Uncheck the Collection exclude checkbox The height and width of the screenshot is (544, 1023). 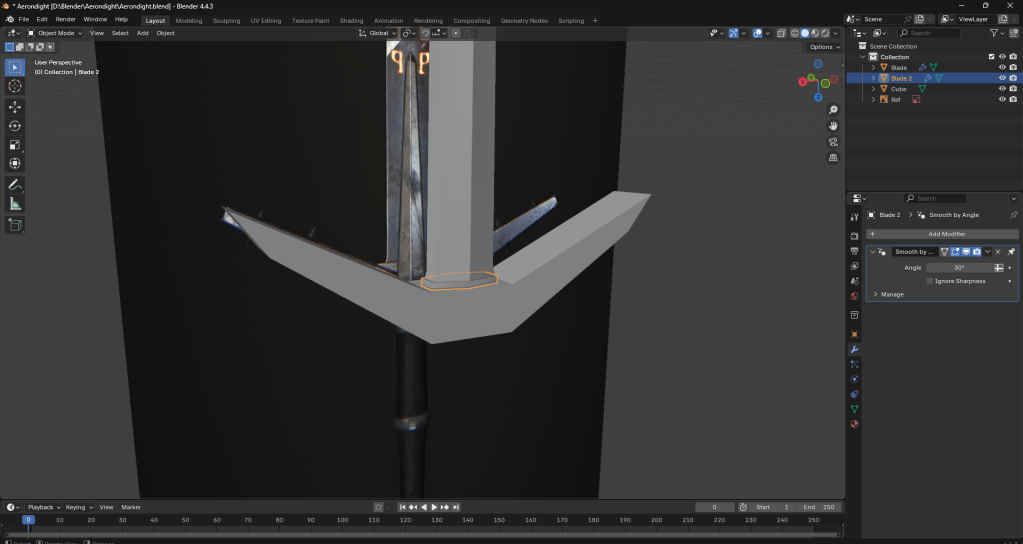pyautogui.click(x=991, y=57)
